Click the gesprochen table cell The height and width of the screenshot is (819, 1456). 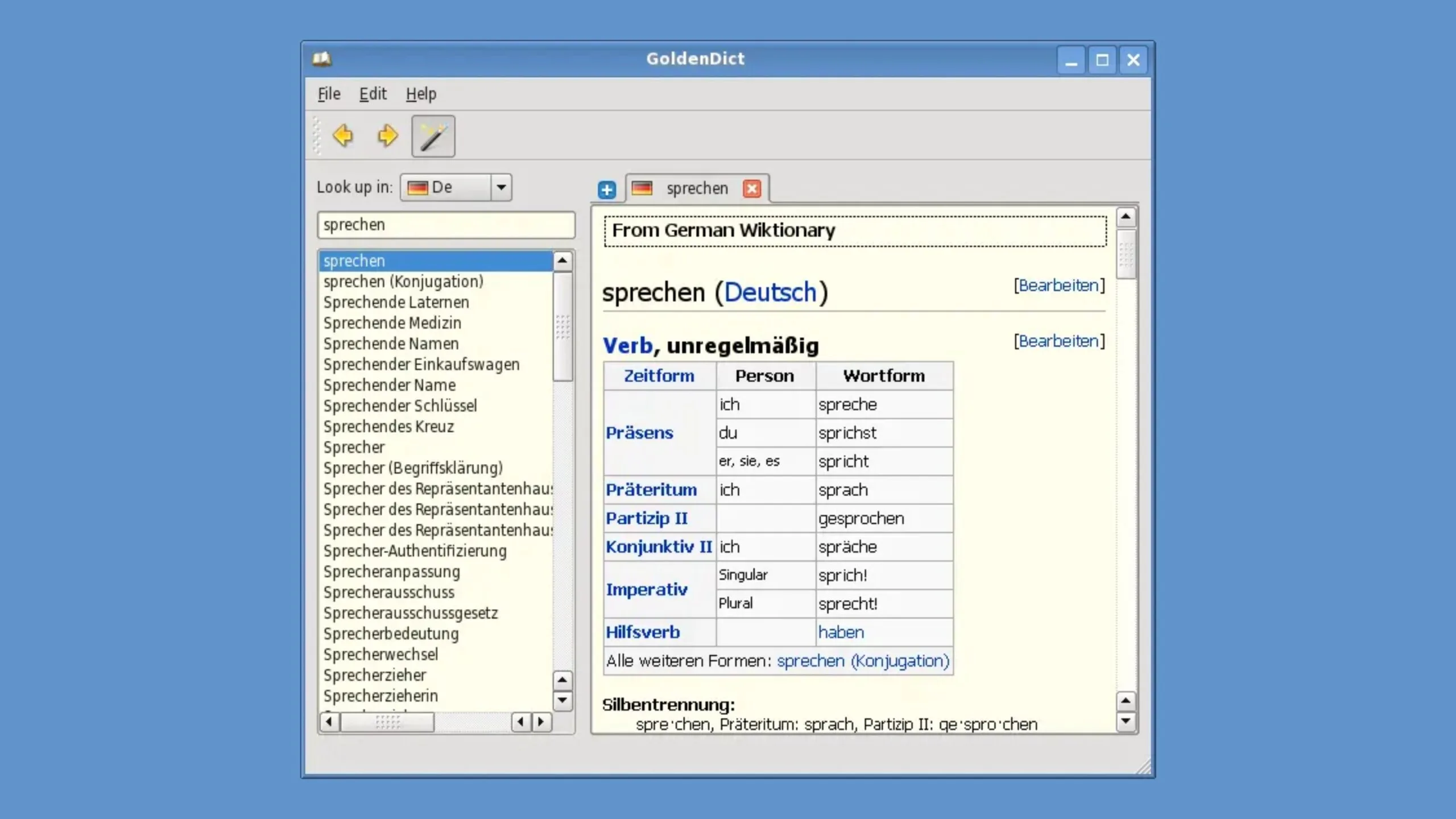884,518
